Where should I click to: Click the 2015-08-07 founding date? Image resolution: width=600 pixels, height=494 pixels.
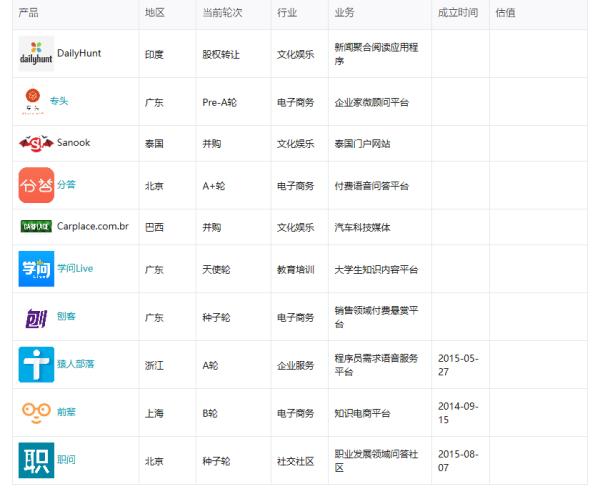[x=458, y=460]
